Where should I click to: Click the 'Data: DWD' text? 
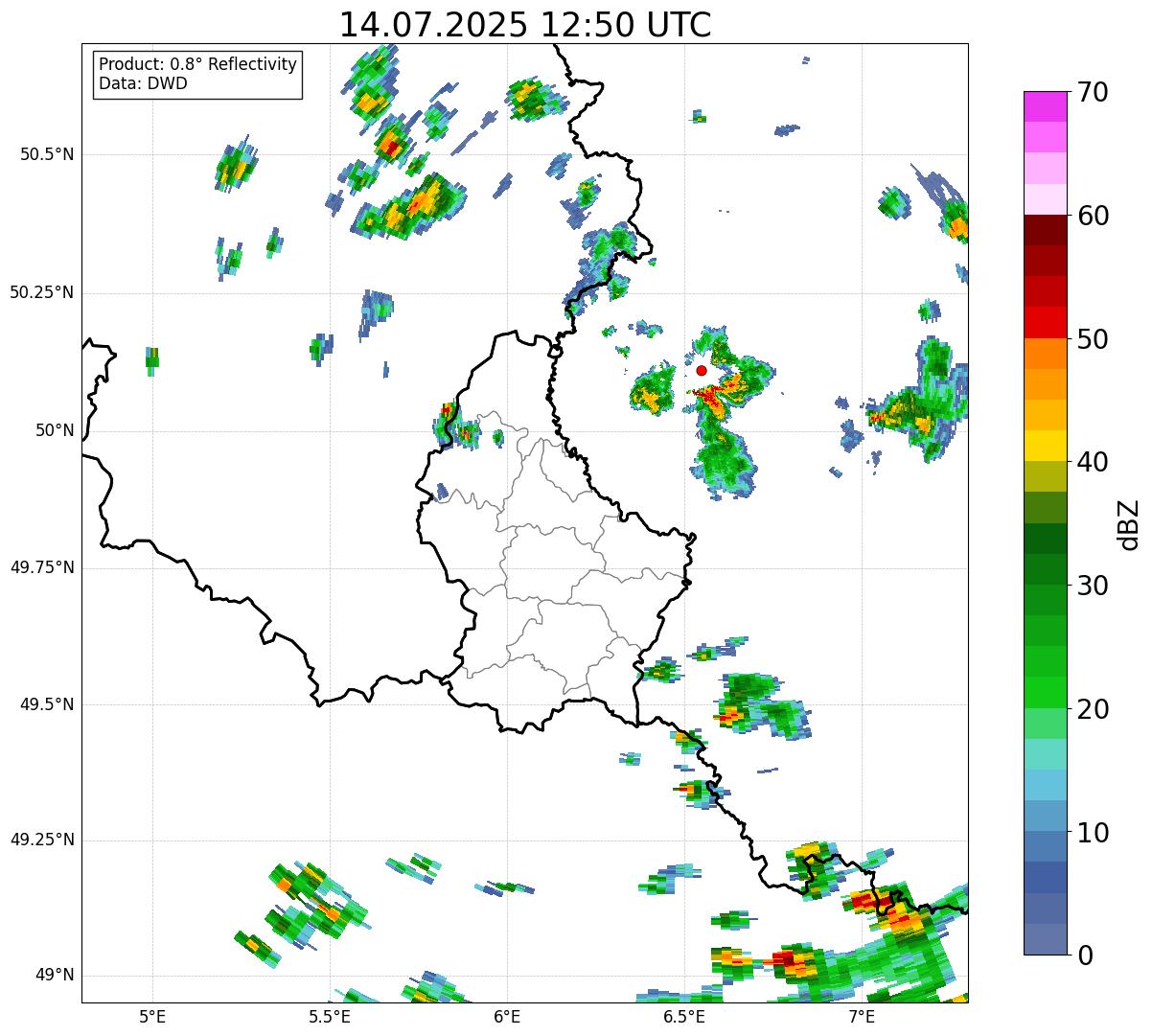point(143,83)
